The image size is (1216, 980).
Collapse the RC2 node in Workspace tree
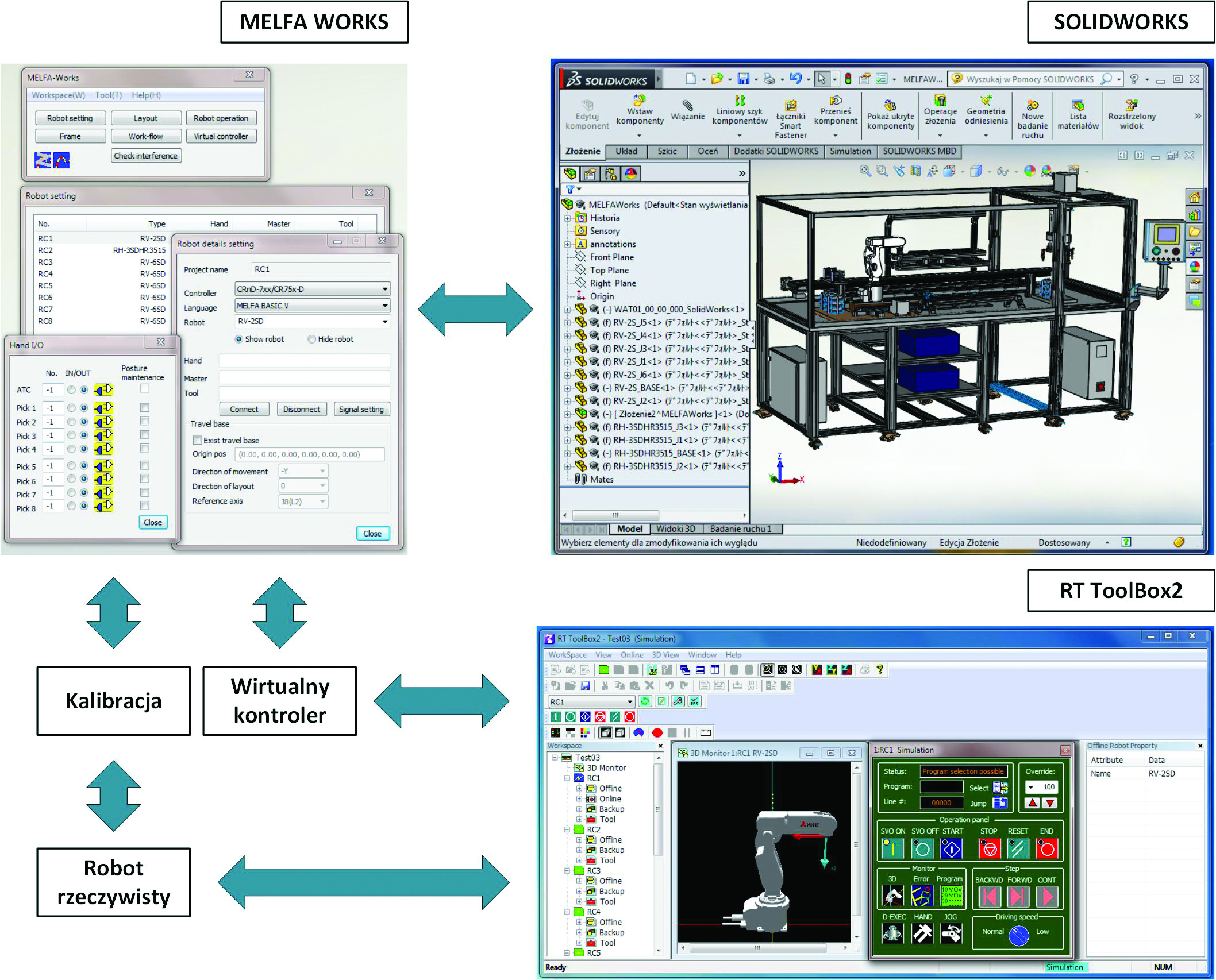click(x=567, y=829)
